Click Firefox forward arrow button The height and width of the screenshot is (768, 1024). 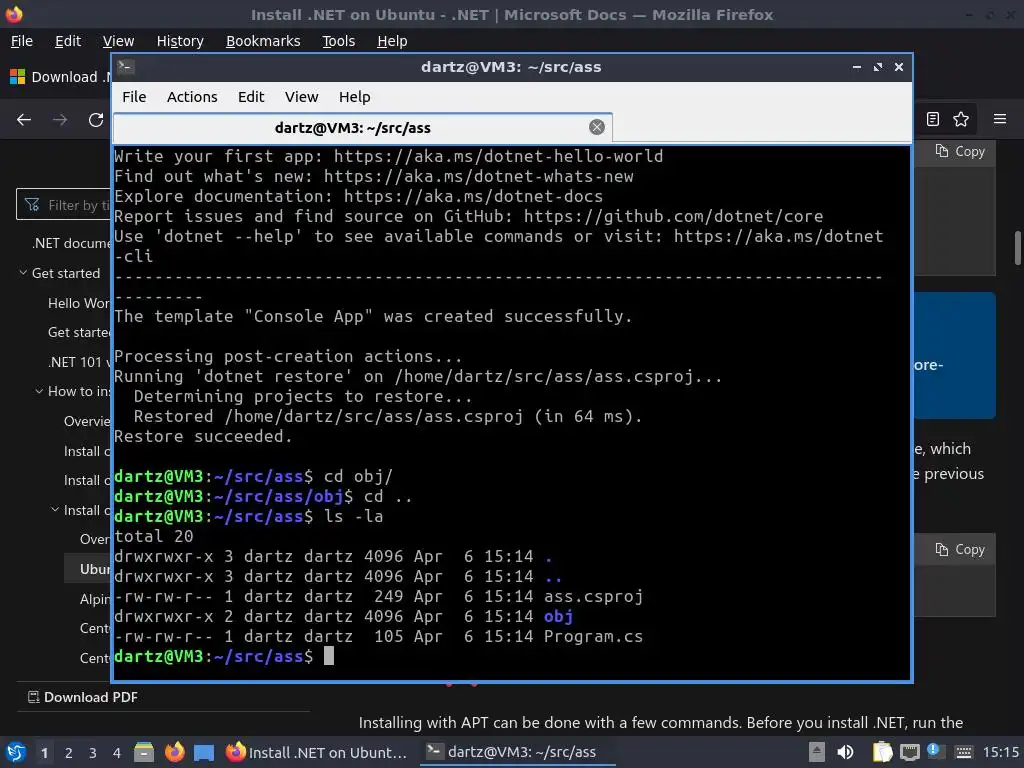click(x=60, y=120)
